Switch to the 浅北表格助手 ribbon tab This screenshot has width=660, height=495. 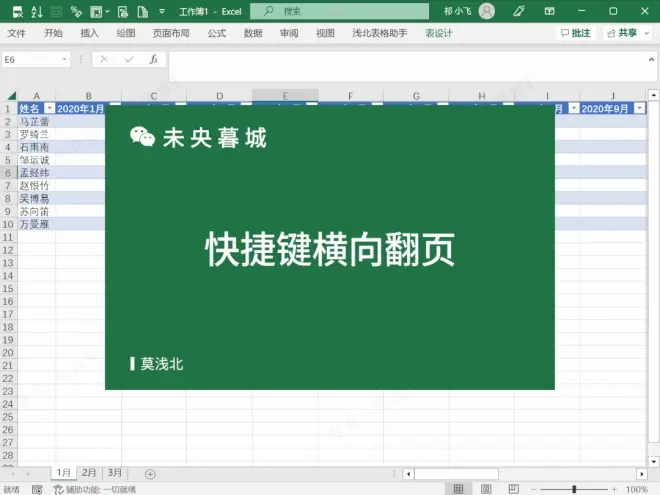point(380,33)
